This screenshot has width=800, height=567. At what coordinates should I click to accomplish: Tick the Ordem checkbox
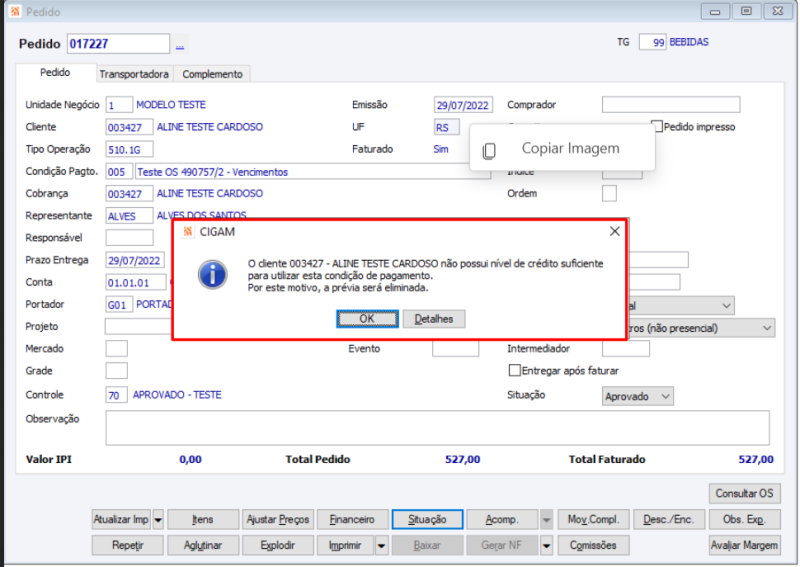(x=609, y=193)
